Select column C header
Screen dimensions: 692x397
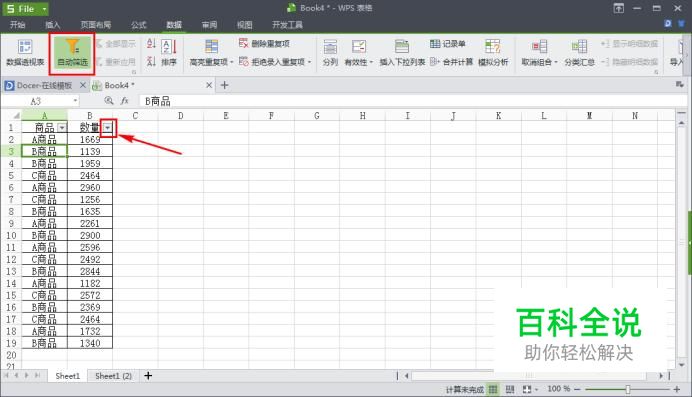click(x=135, y=116)
